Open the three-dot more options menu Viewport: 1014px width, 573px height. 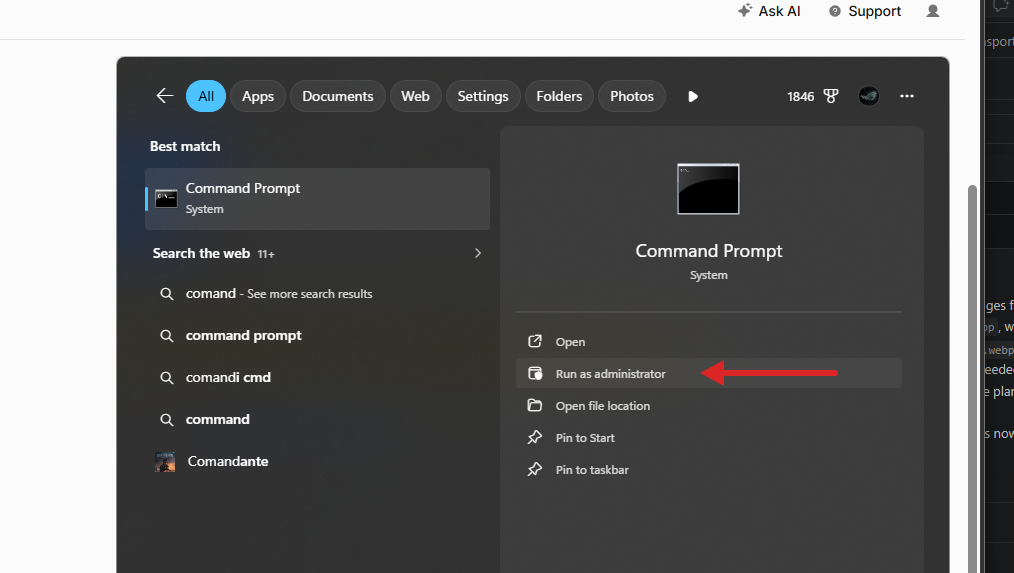click(x=907, y=96)
